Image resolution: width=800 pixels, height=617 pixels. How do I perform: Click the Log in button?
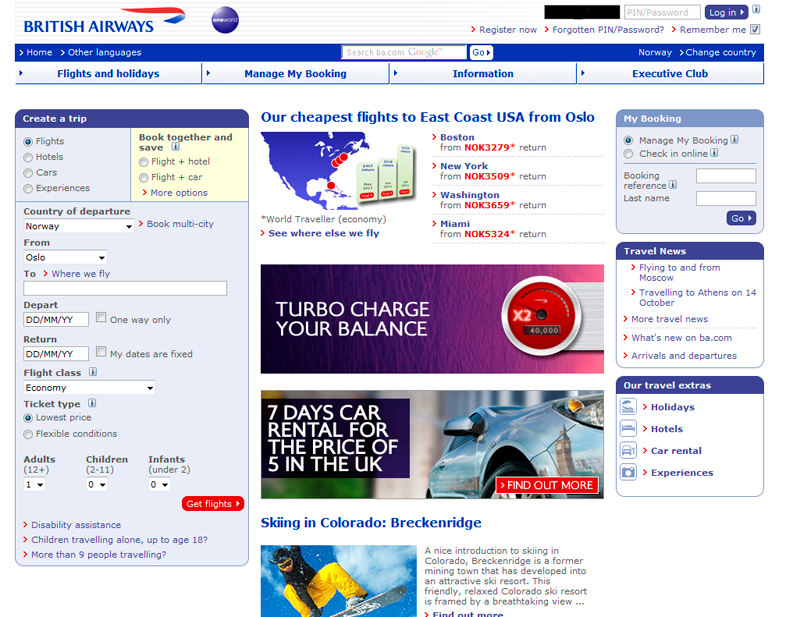pyautogui.click(x=727, y=12)
